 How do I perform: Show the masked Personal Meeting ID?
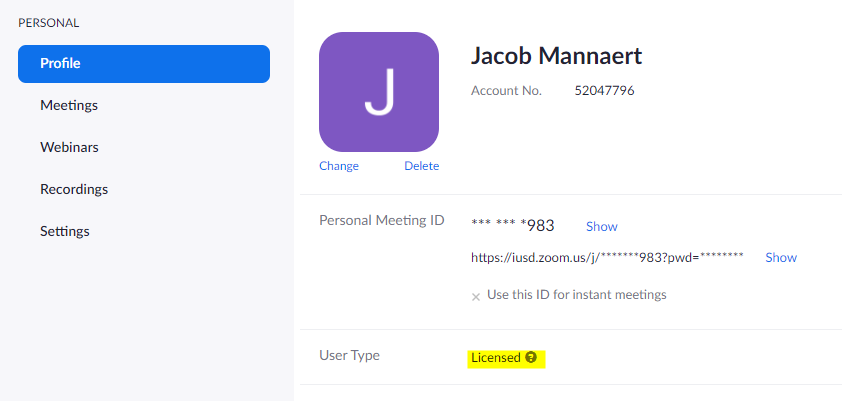click(602, 226)
